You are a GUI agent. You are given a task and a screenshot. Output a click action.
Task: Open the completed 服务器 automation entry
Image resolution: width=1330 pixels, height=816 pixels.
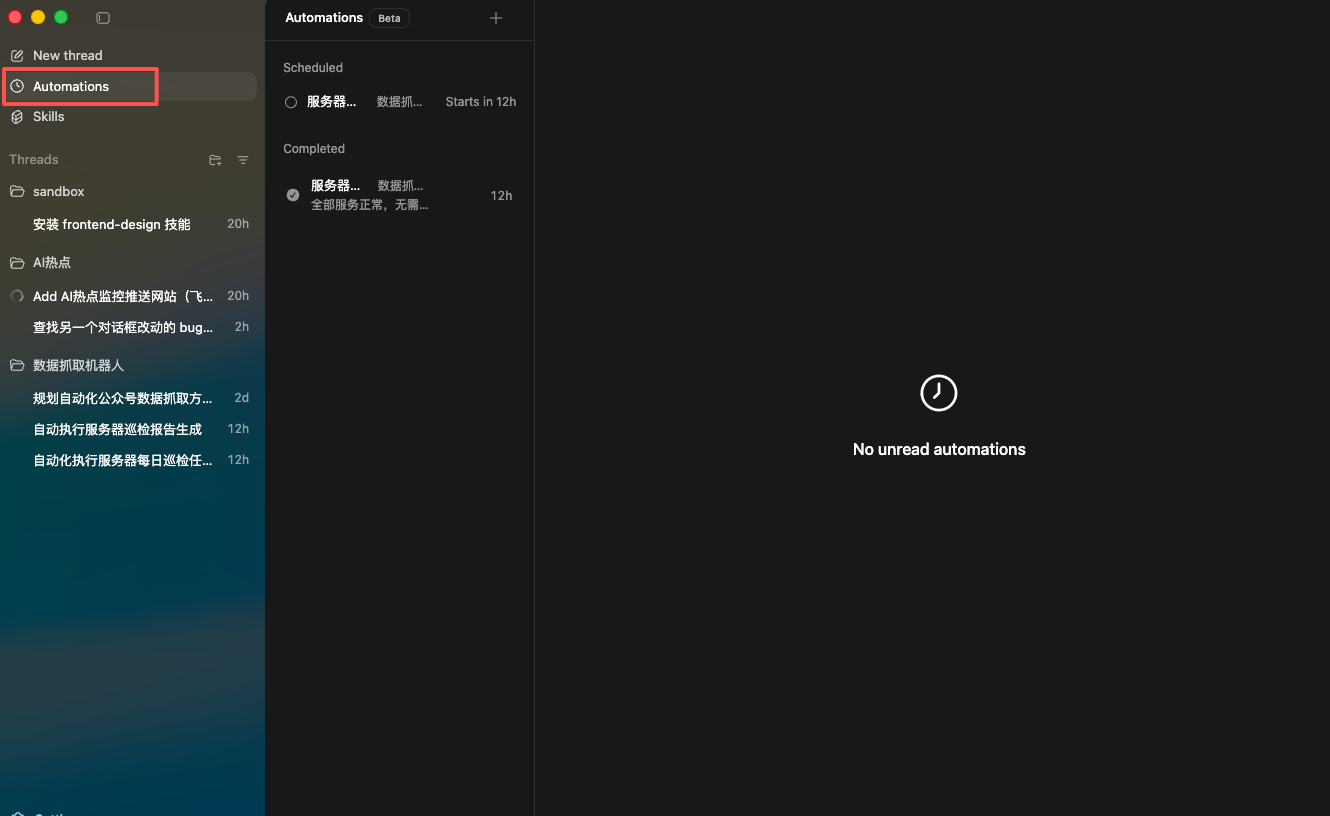click(x=400, y=194)
